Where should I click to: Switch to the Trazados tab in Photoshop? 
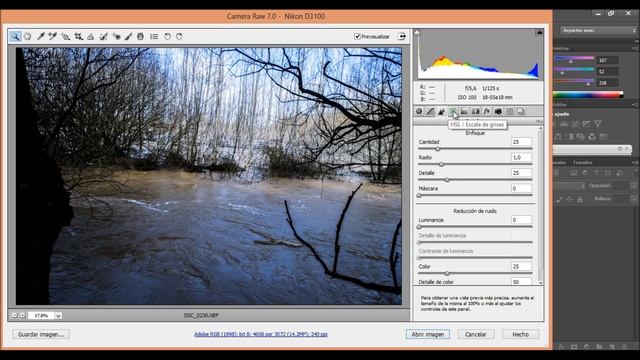[582, 162]
